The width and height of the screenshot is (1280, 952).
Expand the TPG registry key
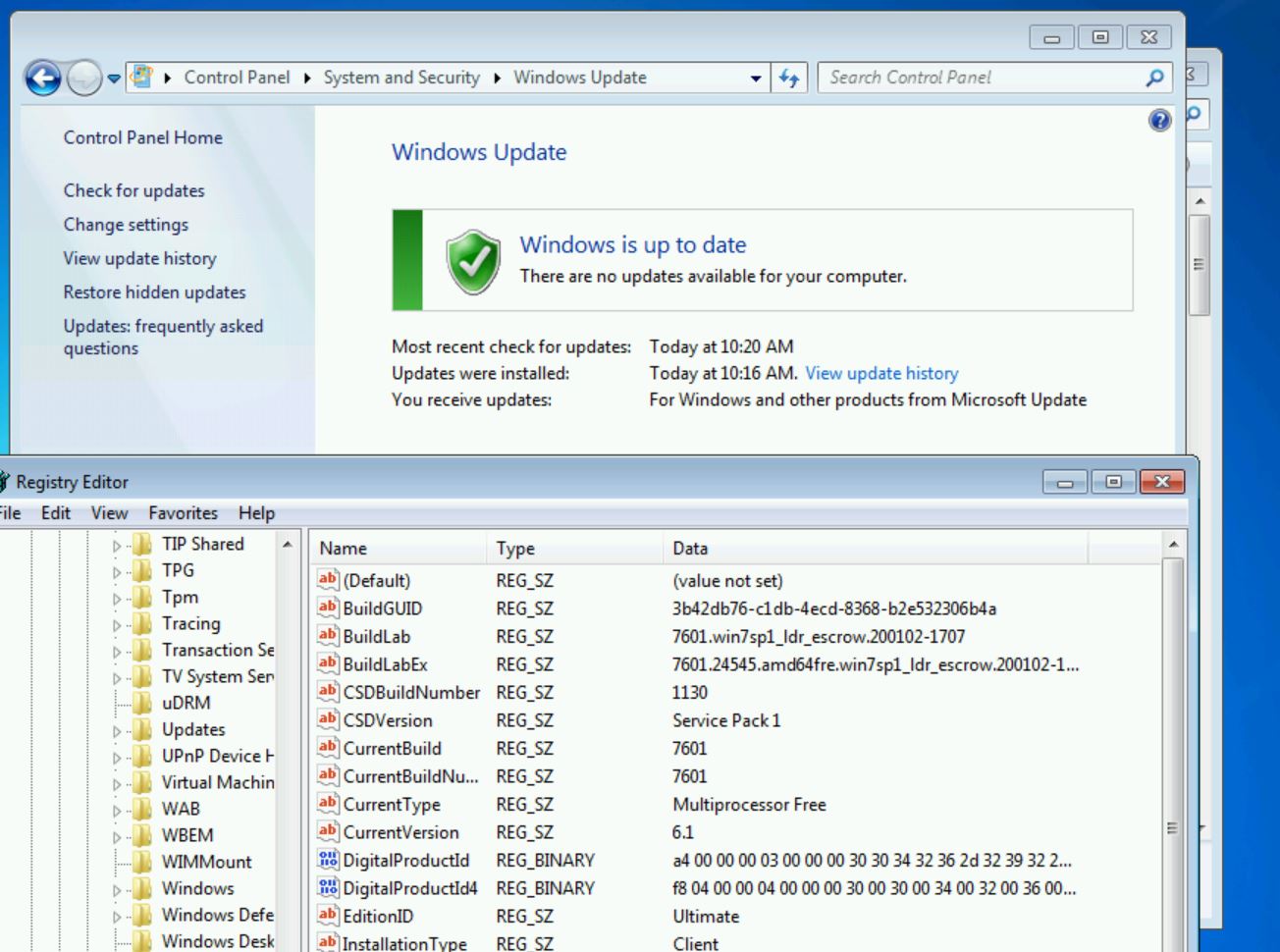coord(117,571)
